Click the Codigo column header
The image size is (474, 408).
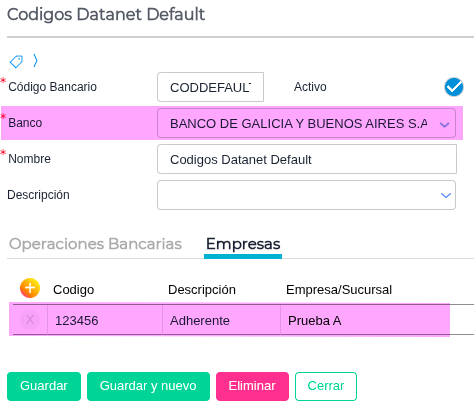pos(73,290)
